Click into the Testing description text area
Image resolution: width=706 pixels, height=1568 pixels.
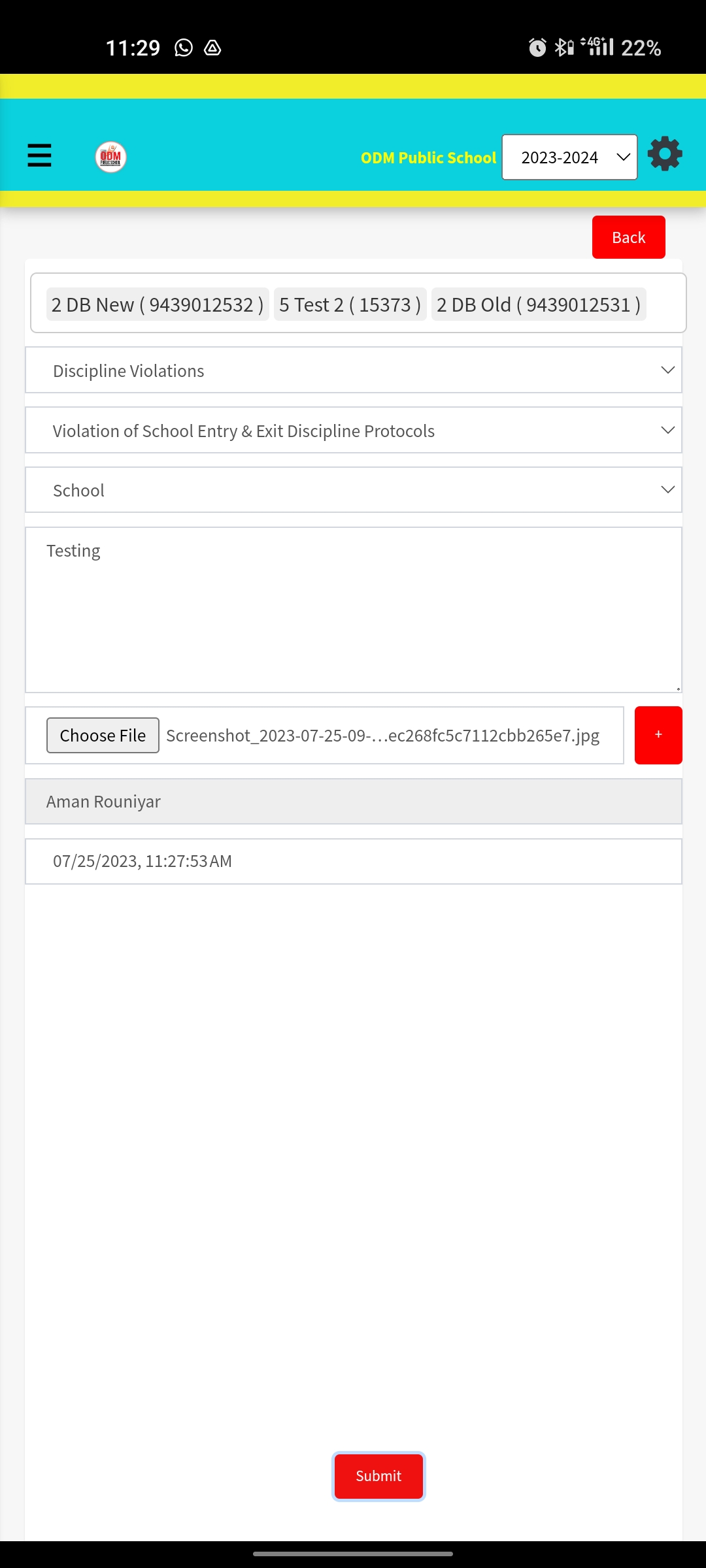354,610
